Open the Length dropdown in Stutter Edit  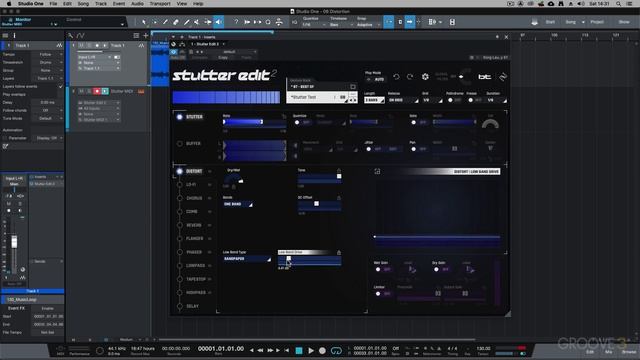[x=374, y=100]
